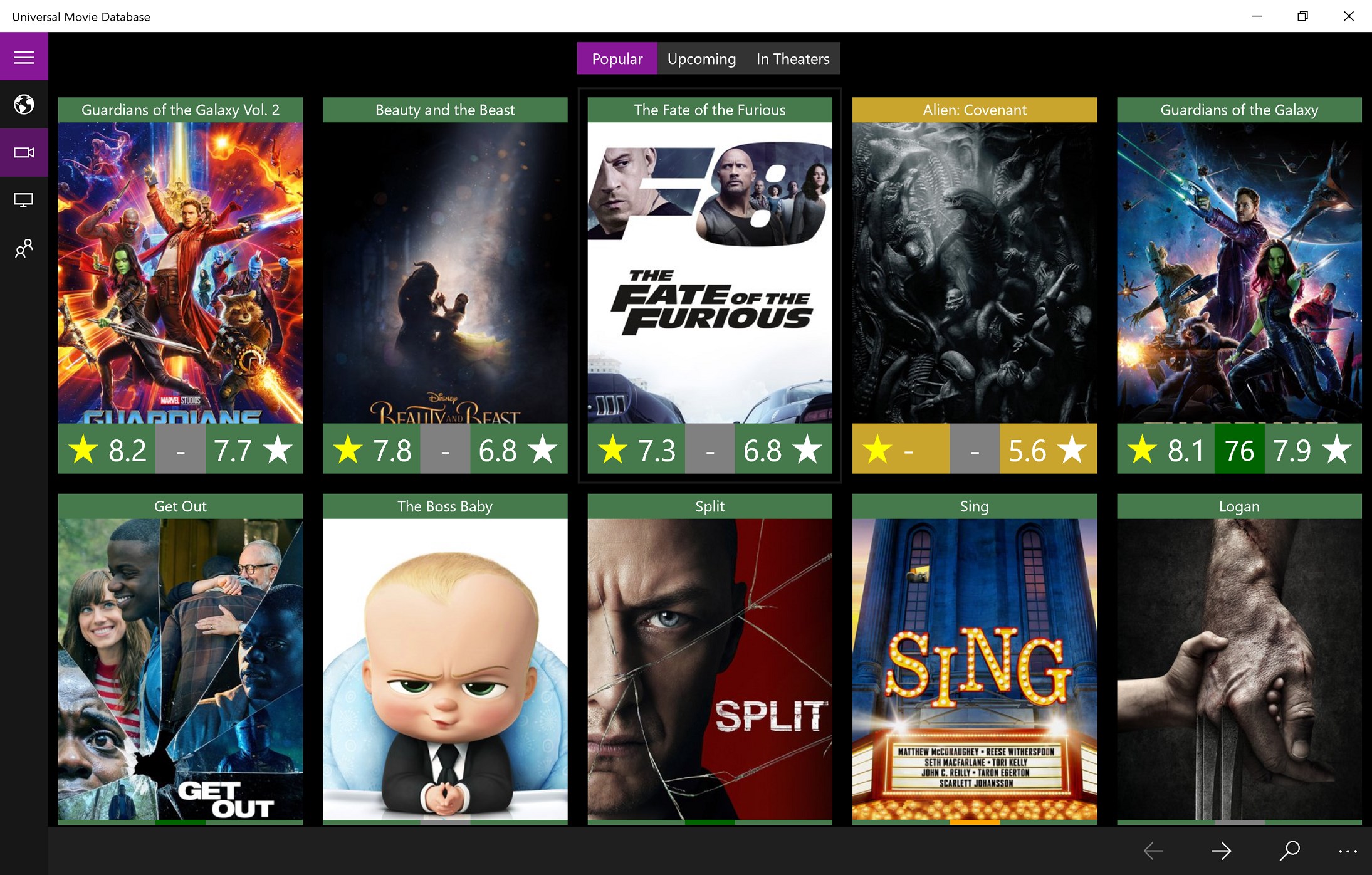Switch to the Upcoming tab
1372x875 pixels.
tap(701, 58)
